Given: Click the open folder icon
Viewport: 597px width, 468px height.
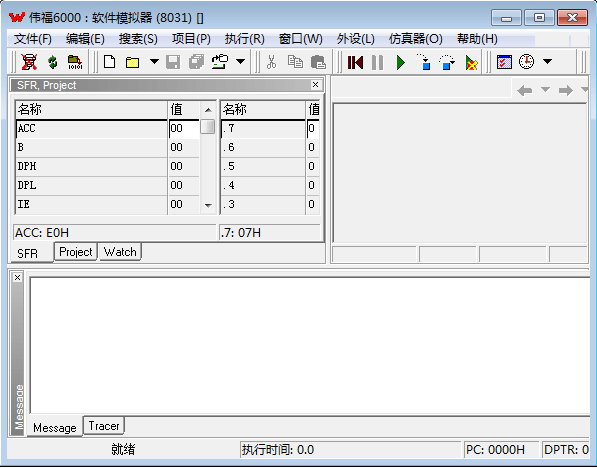Looking at the screenshot, I should pyautogui.click(x=132, y=62).
